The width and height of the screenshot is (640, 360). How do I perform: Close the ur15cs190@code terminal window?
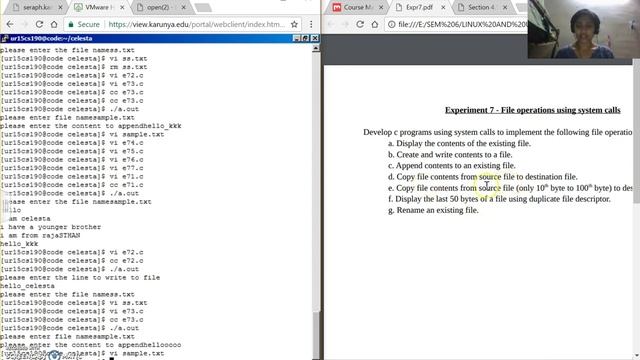point(315,38)
